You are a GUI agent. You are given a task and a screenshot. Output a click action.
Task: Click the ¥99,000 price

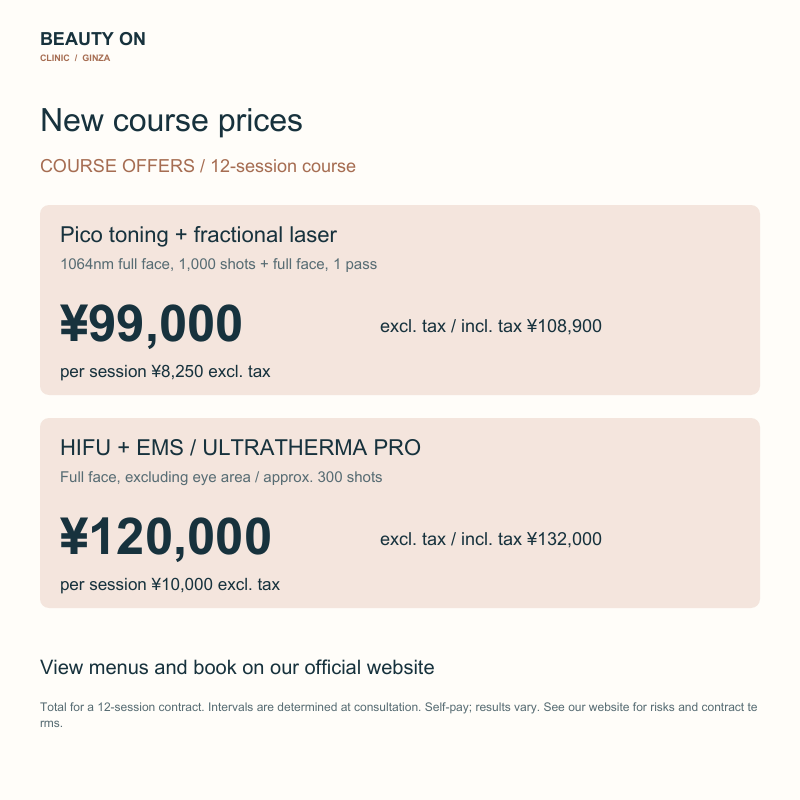(x=151, y=323)
